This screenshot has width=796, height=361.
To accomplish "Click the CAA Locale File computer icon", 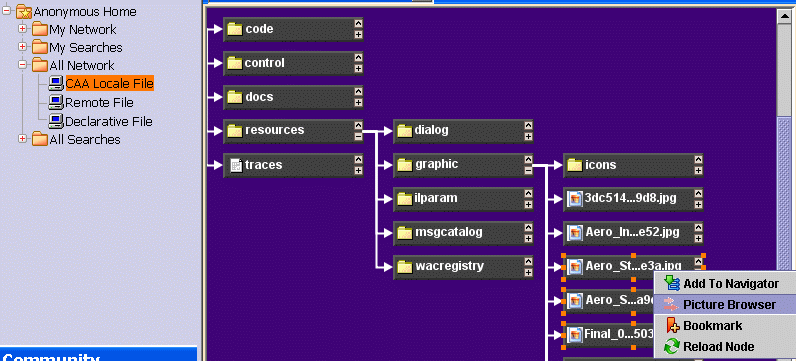I will pos(56,83).
